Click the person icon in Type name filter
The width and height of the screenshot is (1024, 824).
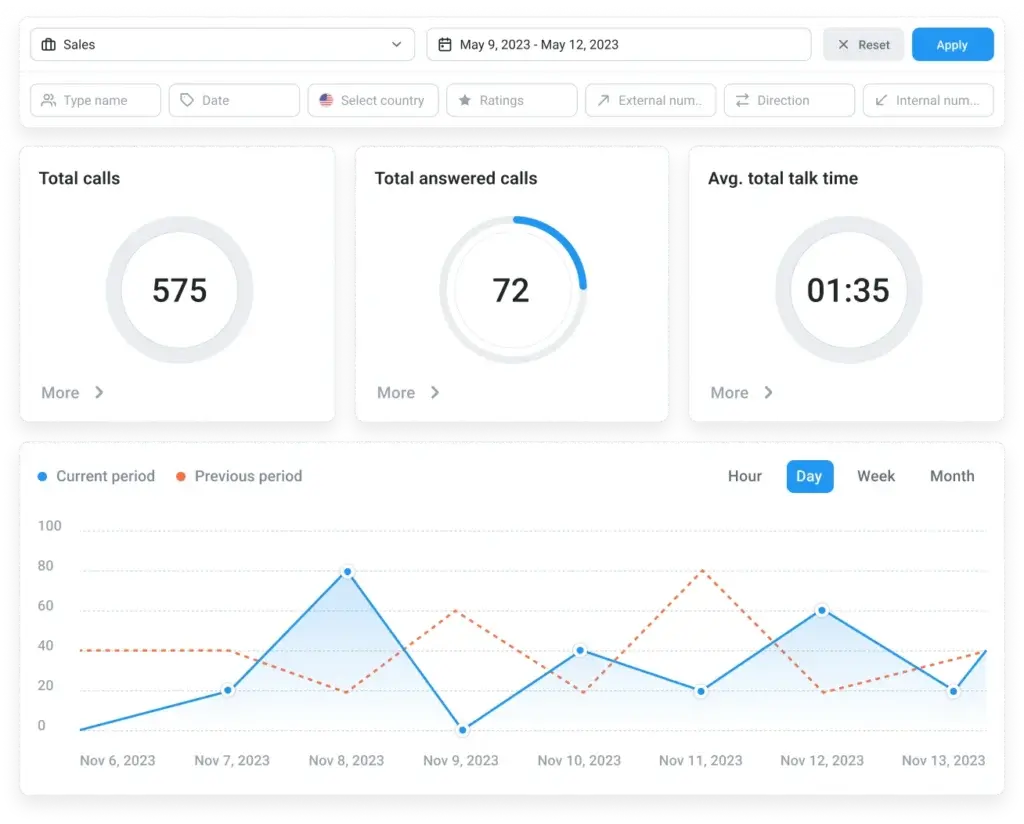[x=48, y=100]
